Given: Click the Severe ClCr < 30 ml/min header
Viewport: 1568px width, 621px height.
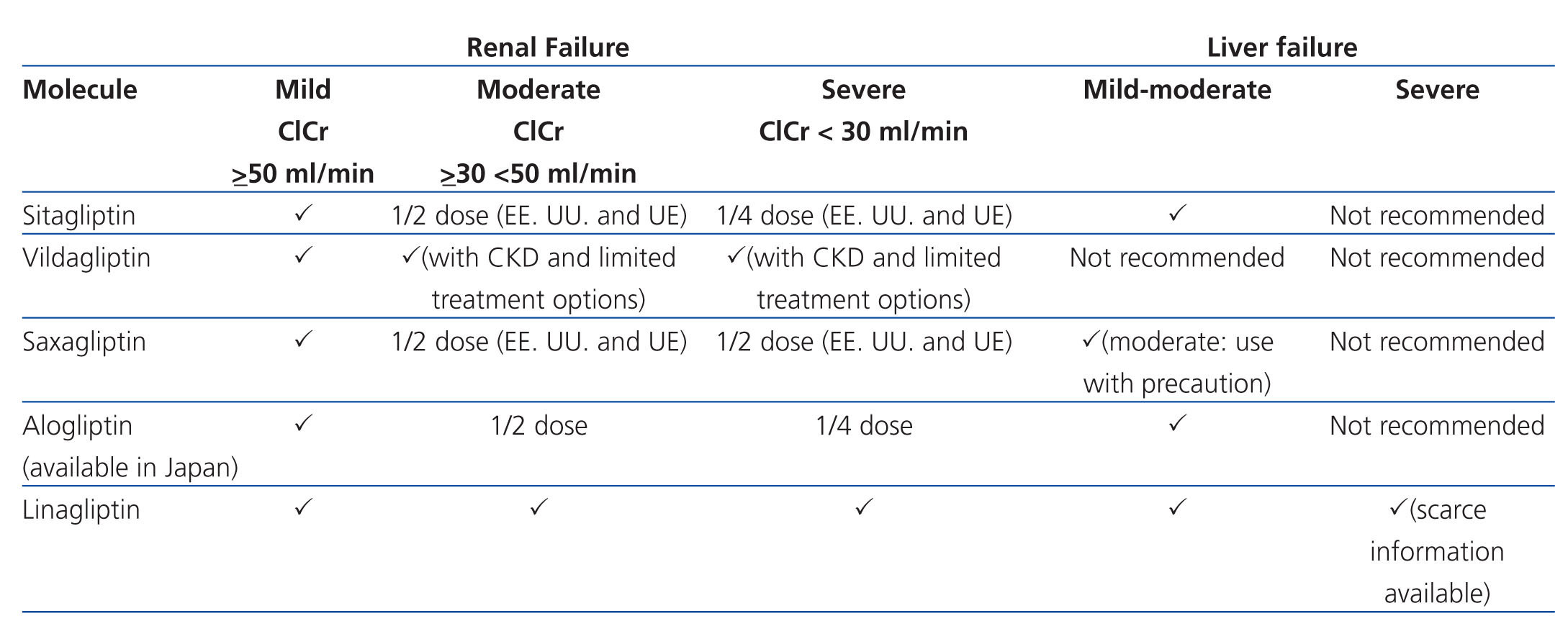Looking at the screenshot, I should [x=863, y=111].
